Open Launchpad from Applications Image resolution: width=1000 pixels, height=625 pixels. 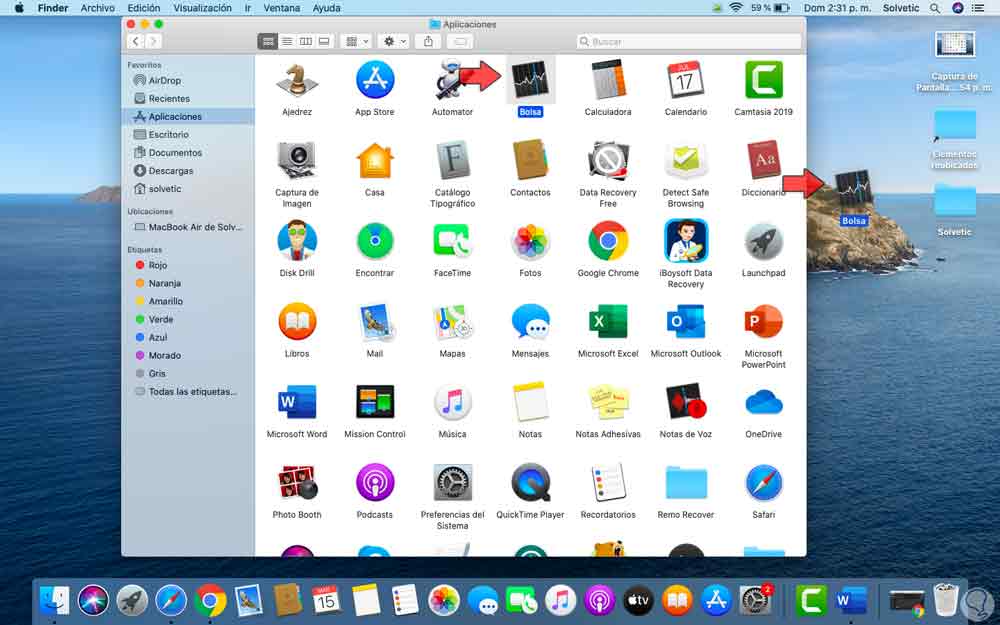tap(763, 243)
